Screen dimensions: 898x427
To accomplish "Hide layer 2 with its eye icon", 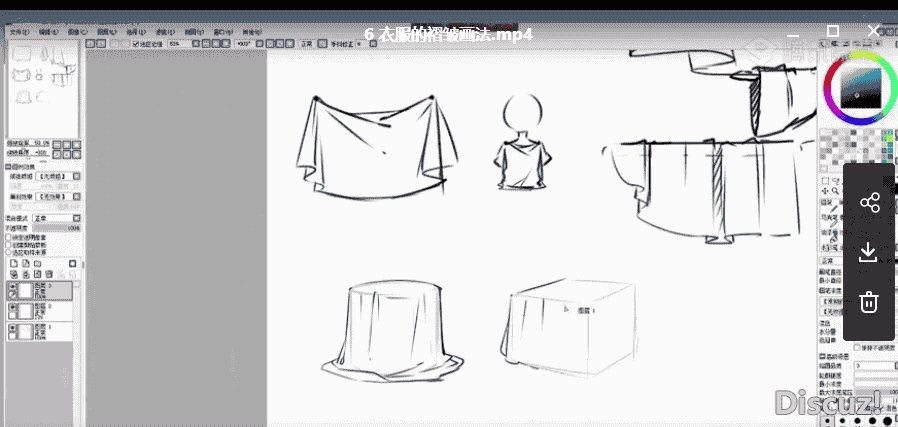I will tap(12, 307).
